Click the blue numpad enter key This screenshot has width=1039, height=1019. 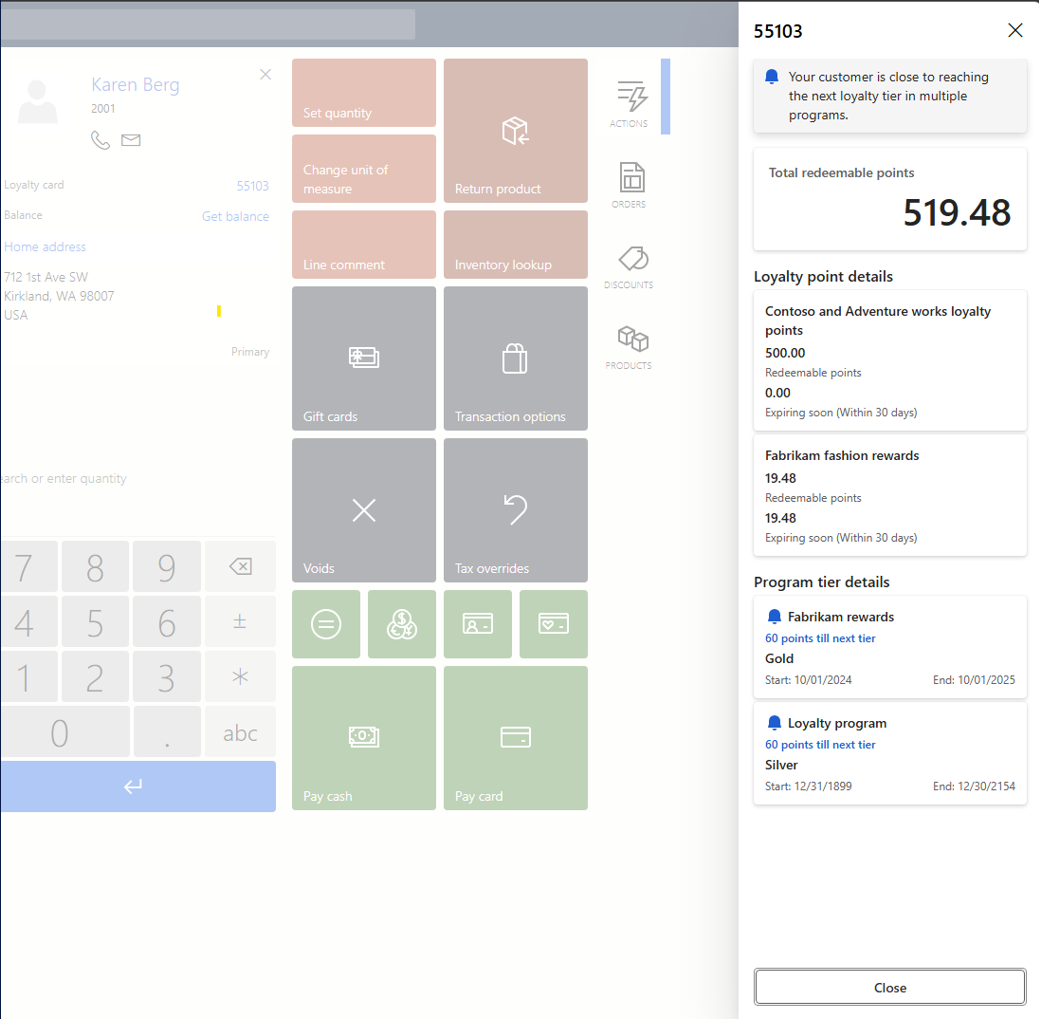pyautogui.click(x=138, y=786)
